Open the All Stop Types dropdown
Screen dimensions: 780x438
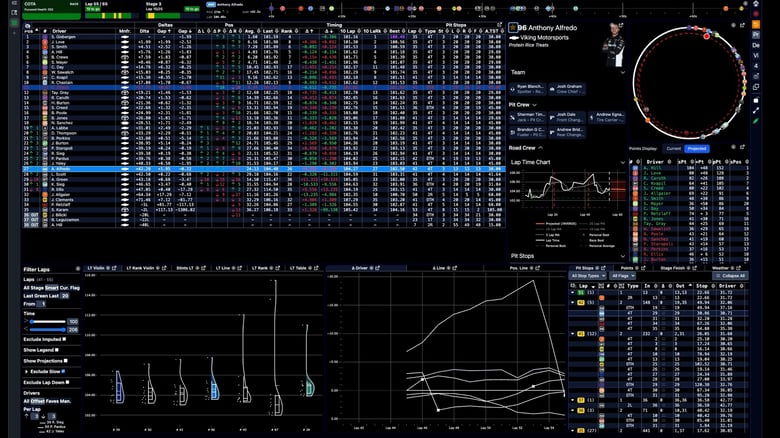click(x=587, y=276)
